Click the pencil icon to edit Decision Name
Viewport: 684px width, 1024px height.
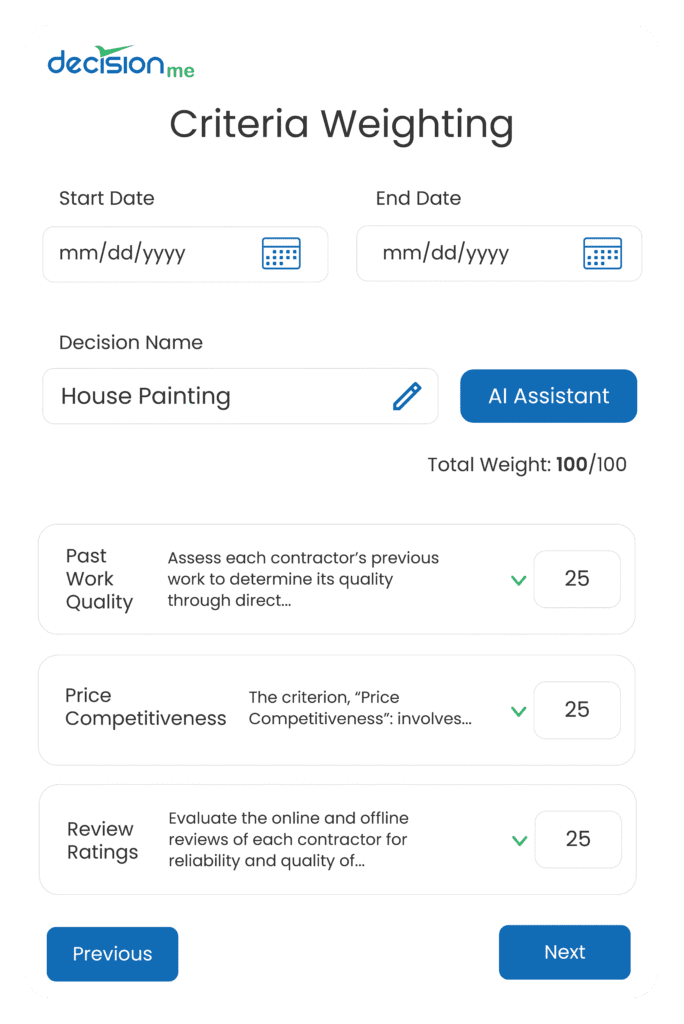point(406,396)
